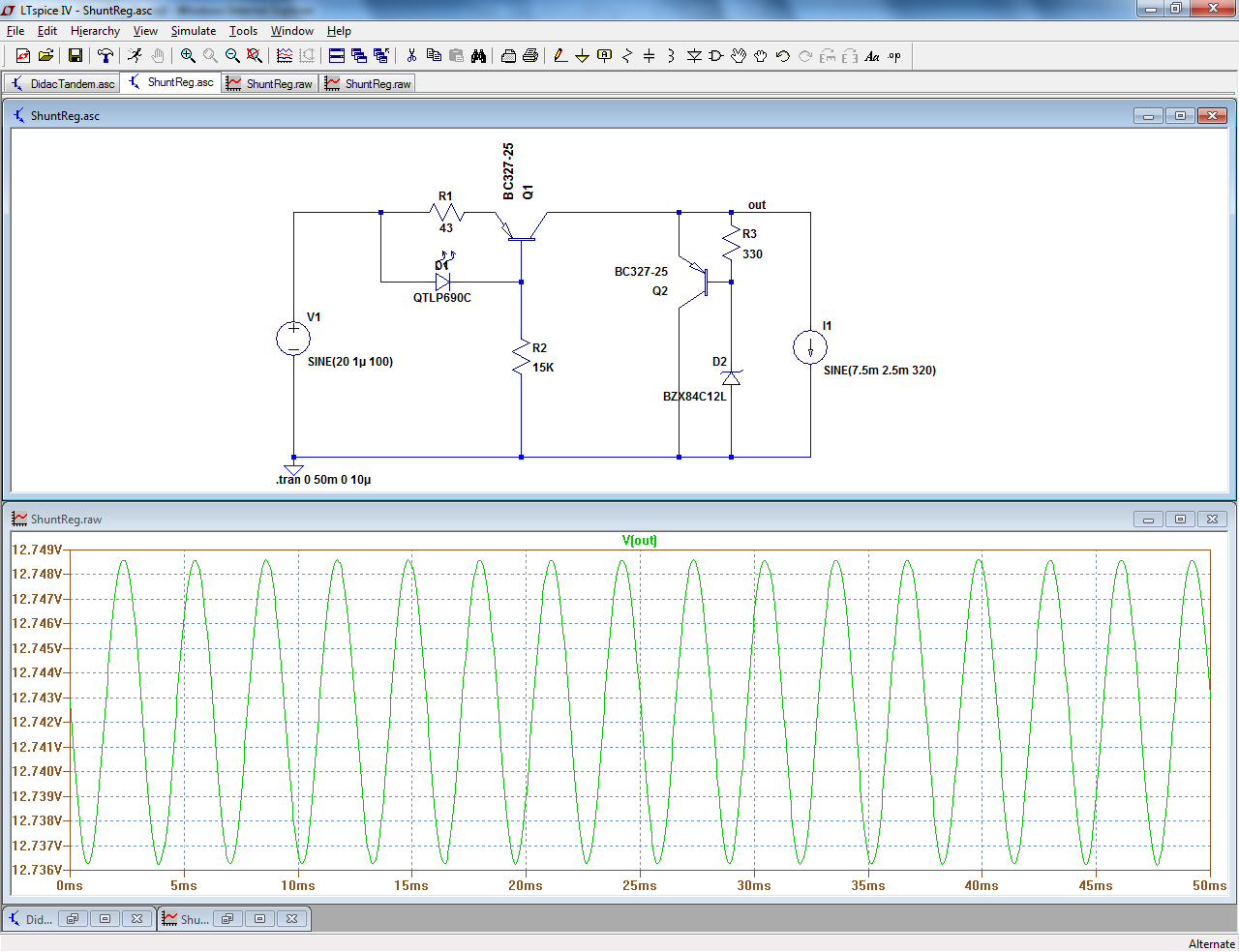This screenshot has height=952, width=1239.
Task: Click the R1 resistor label
Action: 445,196
